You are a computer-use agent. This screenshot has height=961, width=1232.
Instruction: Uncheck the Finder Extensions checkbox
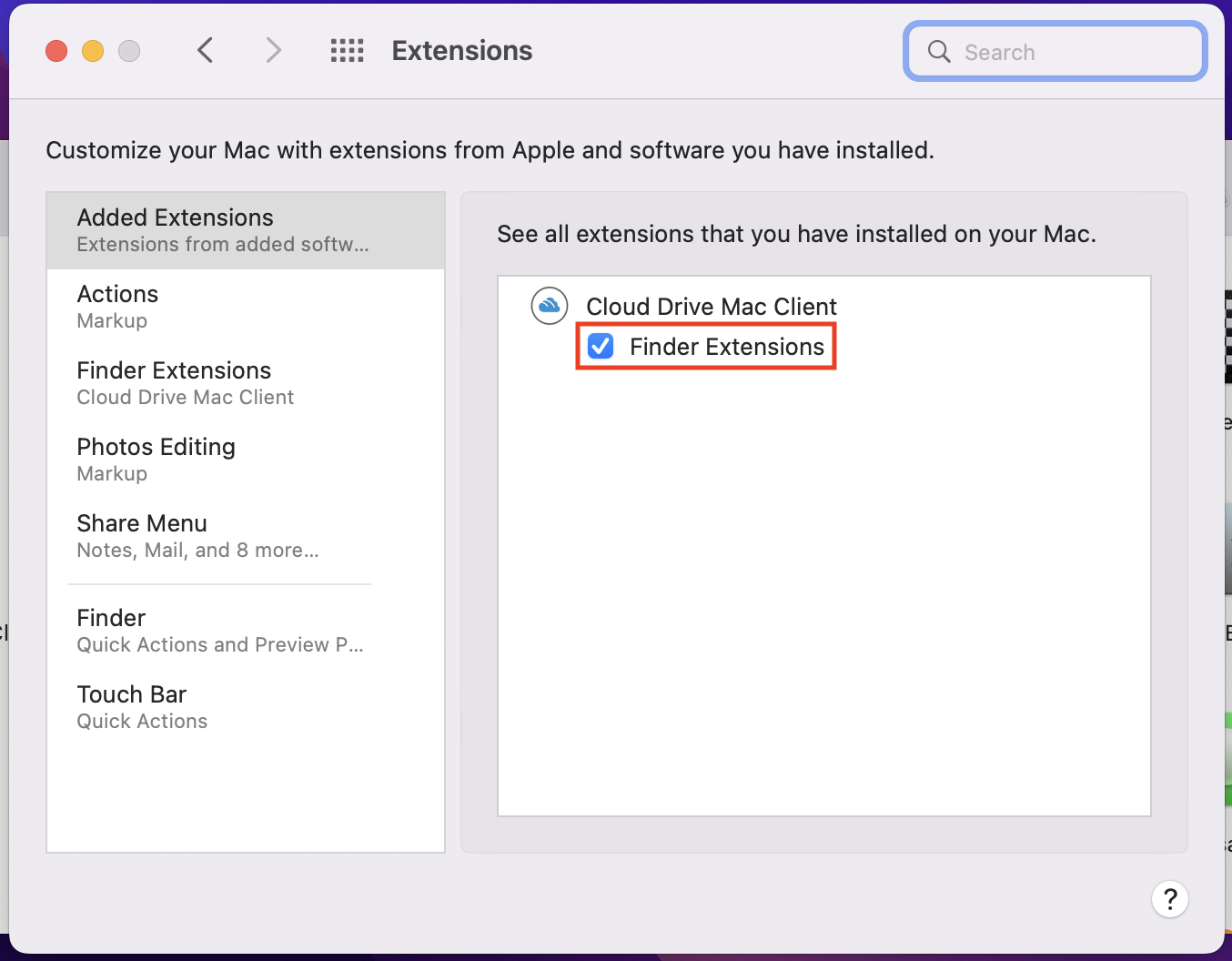point(601,346)
